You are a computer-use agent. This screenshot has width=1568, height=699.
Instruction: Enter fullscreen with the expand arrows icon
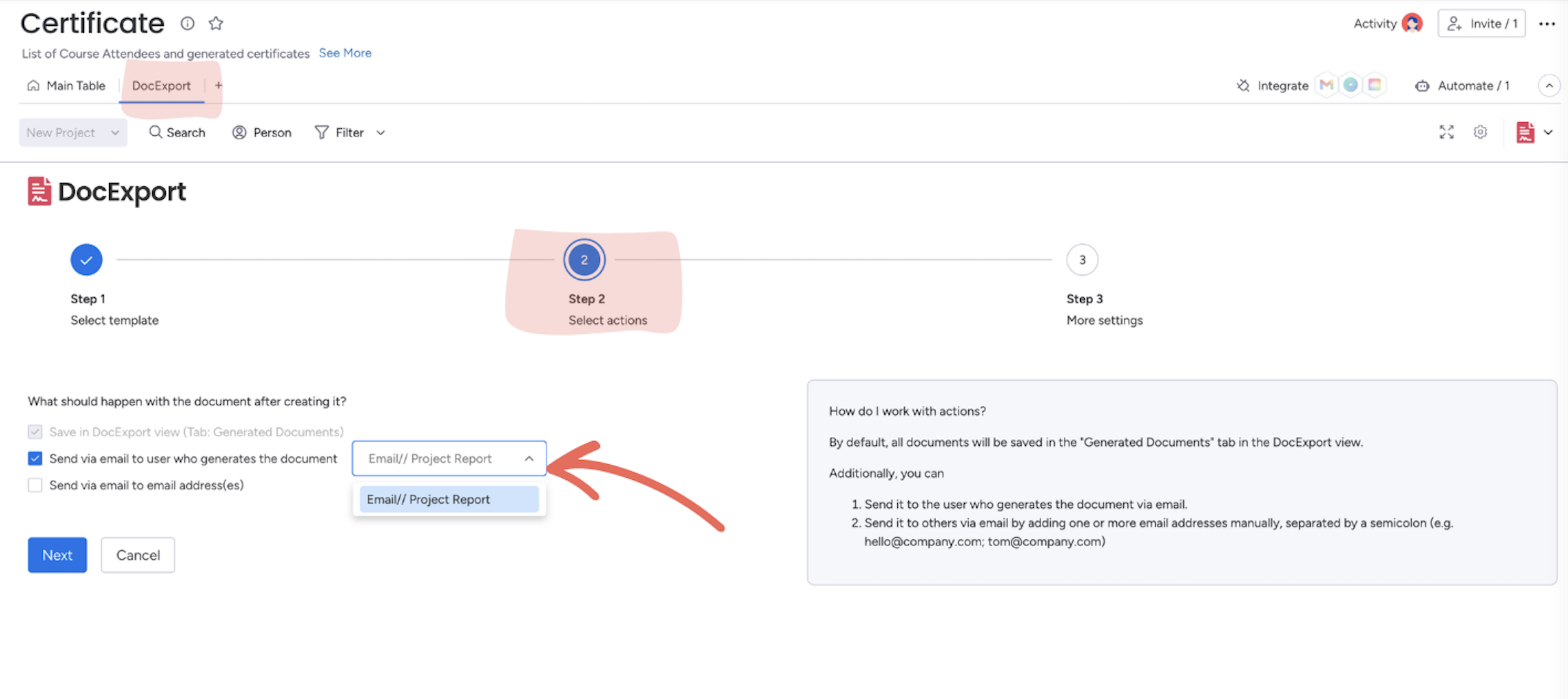pyautogui.click(x=1447, y=132)
